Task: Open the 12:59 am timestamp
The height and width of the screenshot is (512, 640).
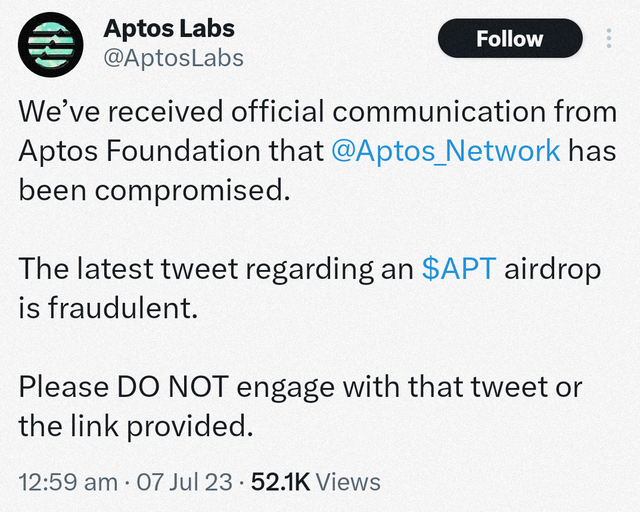Action: [68, 482]
